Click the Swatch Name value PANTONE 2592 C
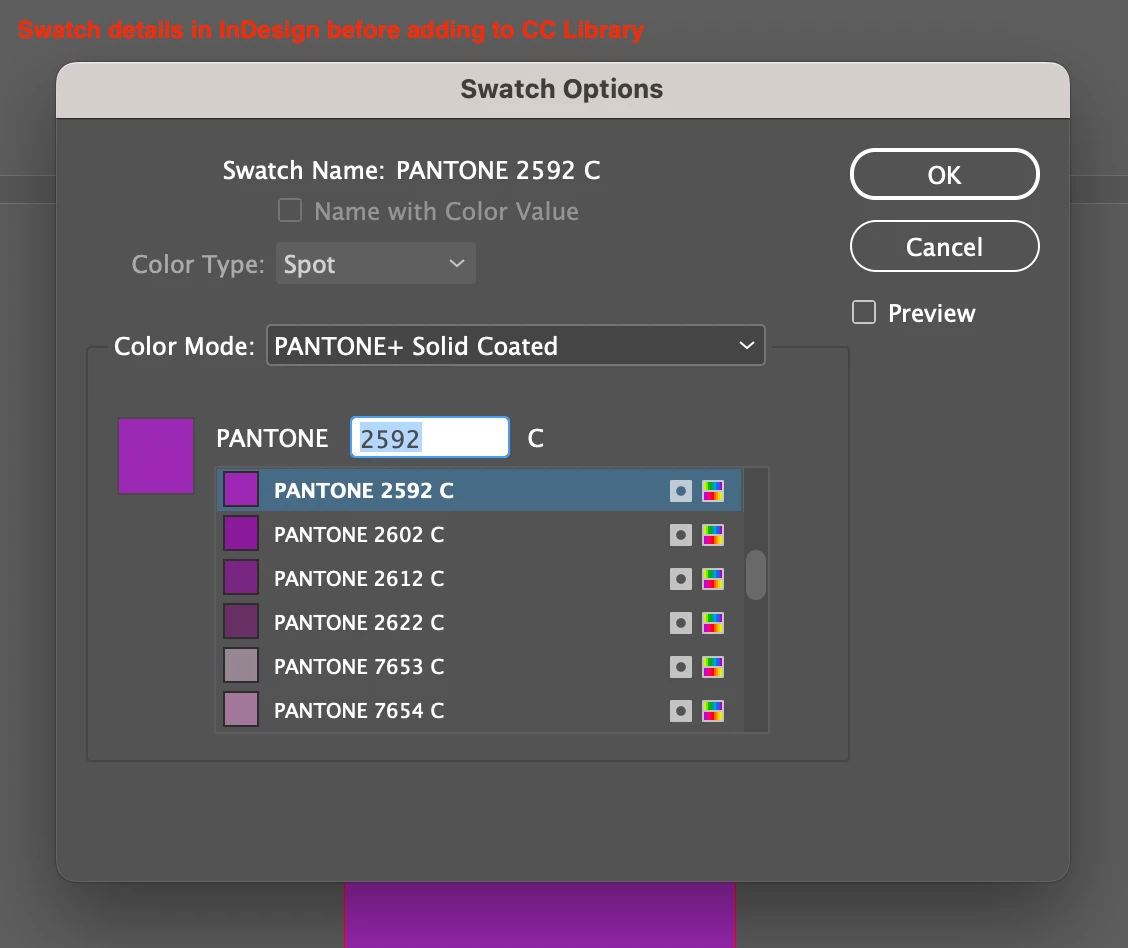 [498, 170]
